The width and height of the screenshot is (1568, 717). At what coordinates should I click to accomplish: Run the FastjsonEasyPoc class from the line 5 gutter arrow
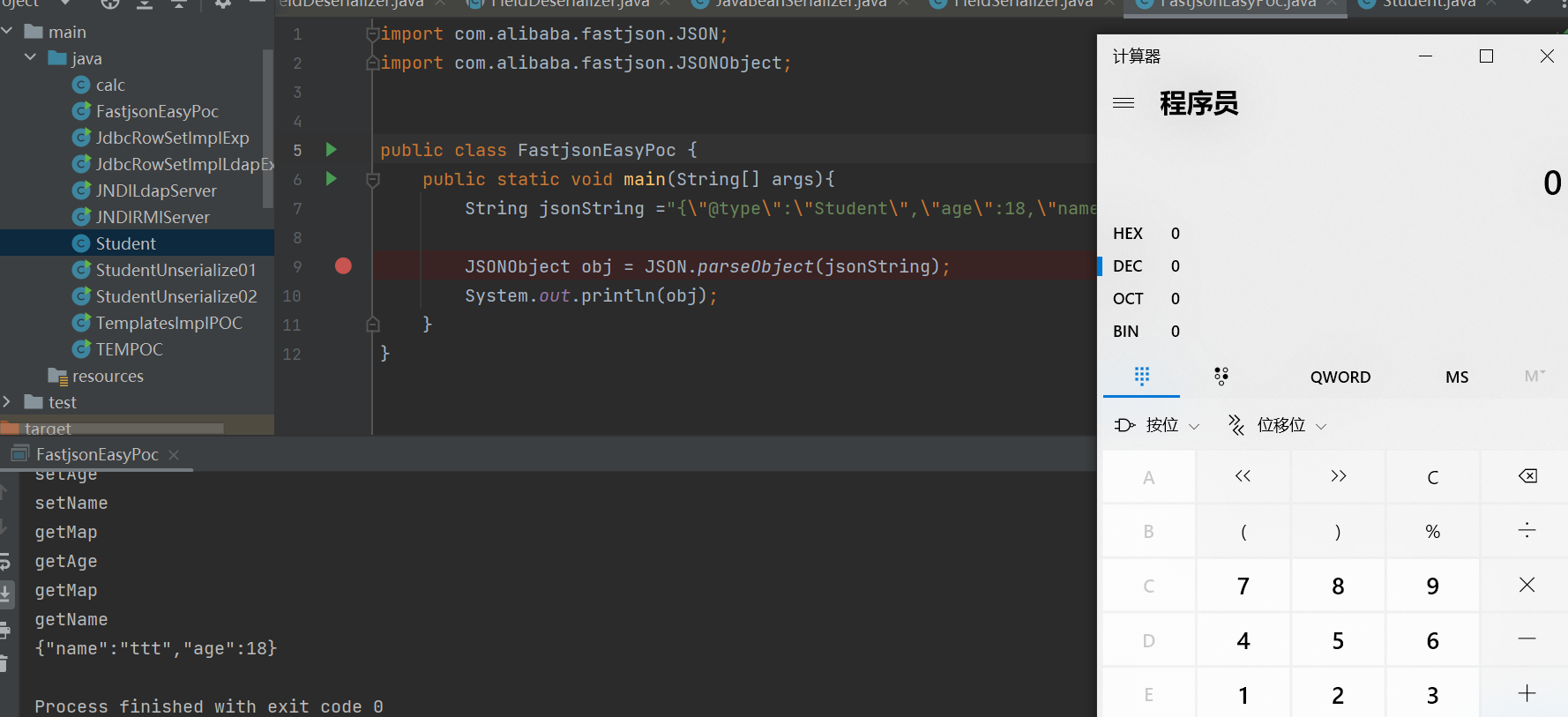click(332, 149)
